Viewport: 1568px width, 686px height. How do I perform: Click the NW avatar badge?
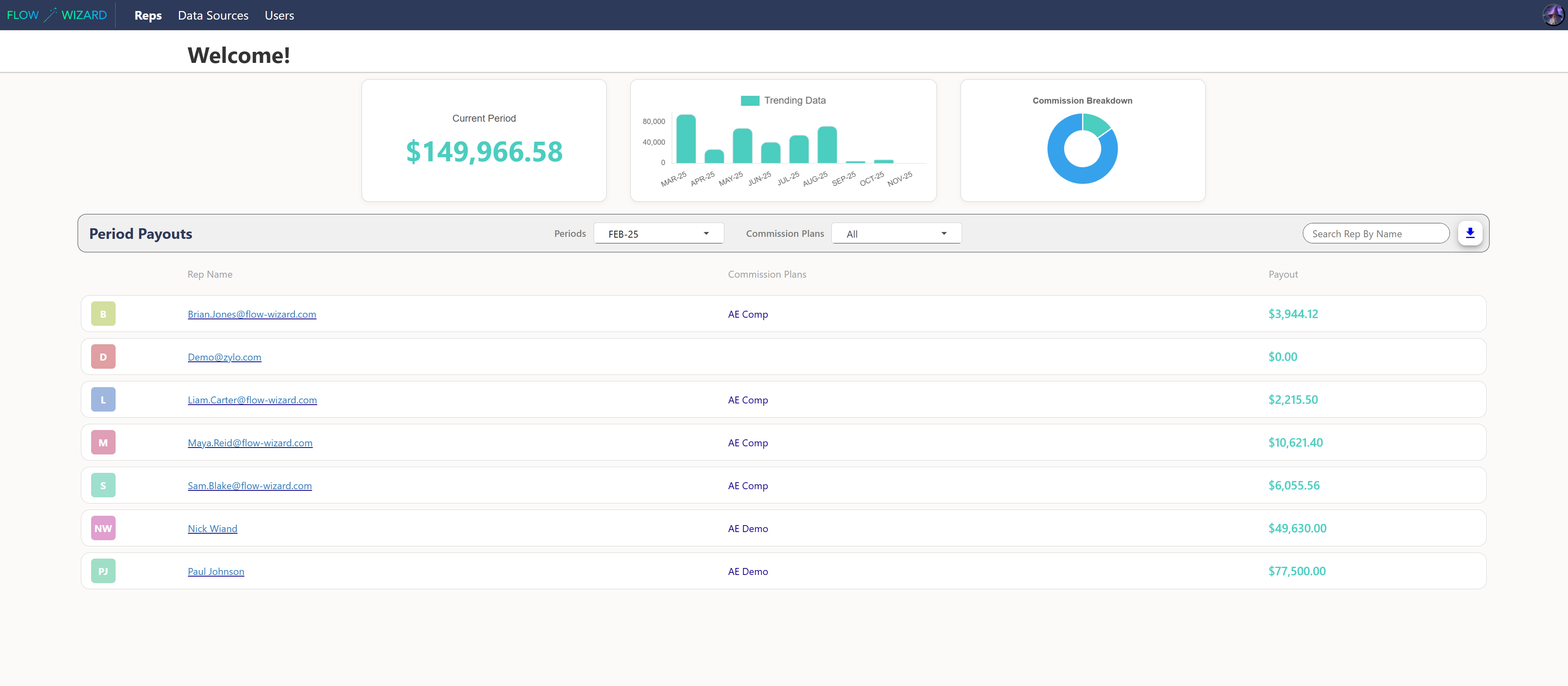103,528
